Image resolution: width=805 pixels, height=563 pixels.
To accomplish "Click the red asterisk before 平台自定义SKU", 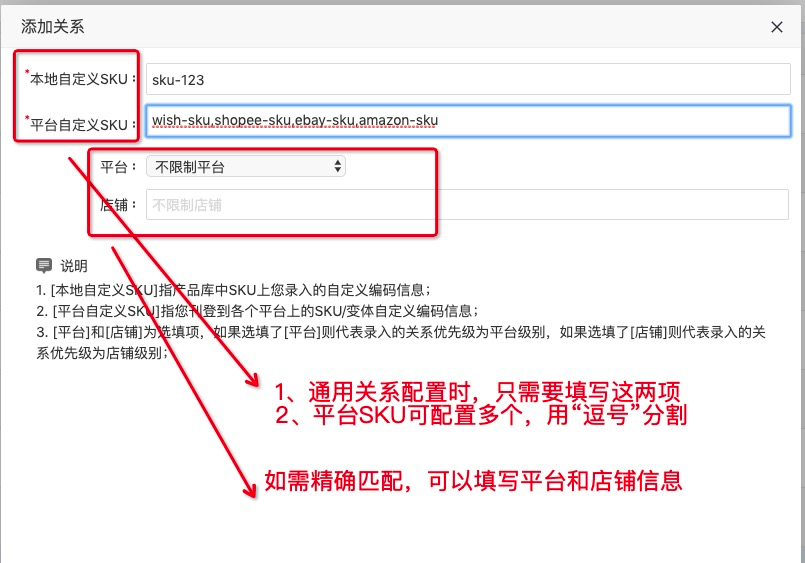I will click(x=27, y=119).
